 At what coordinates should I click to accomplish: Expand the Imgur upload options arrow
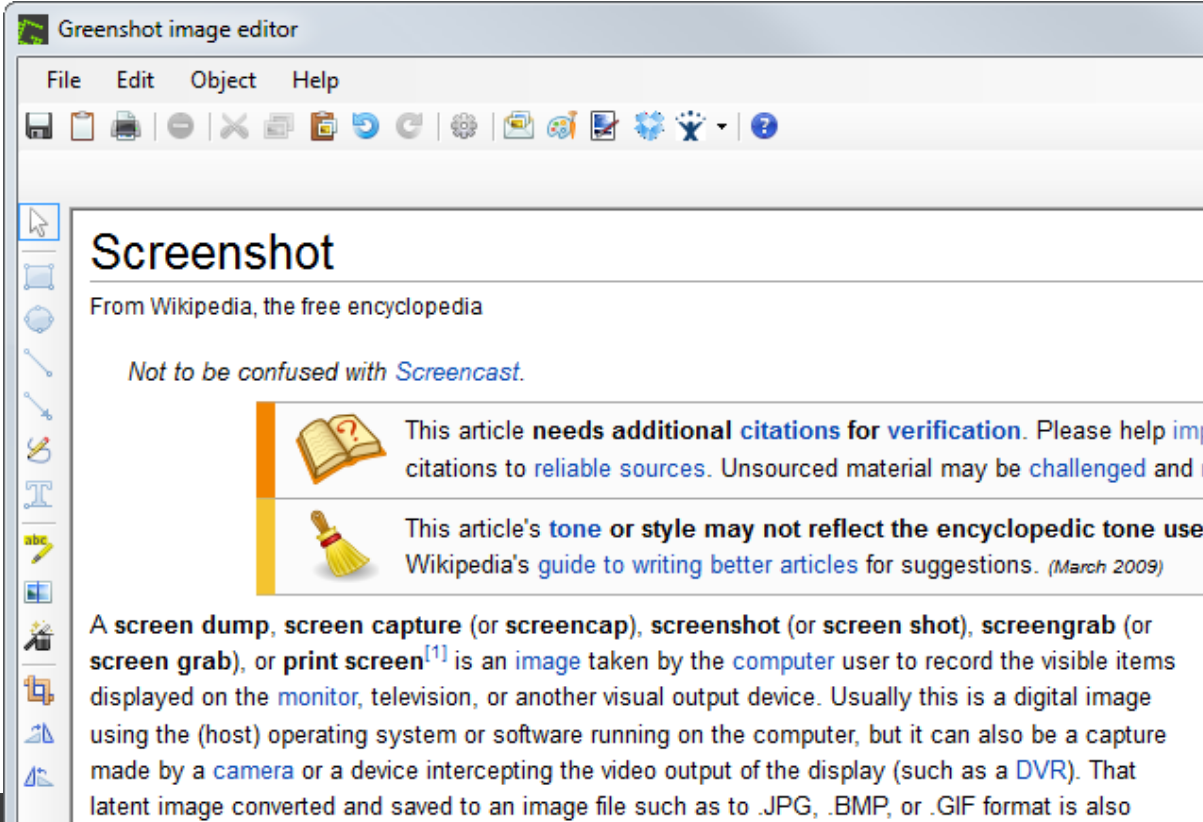coord(724,125)
